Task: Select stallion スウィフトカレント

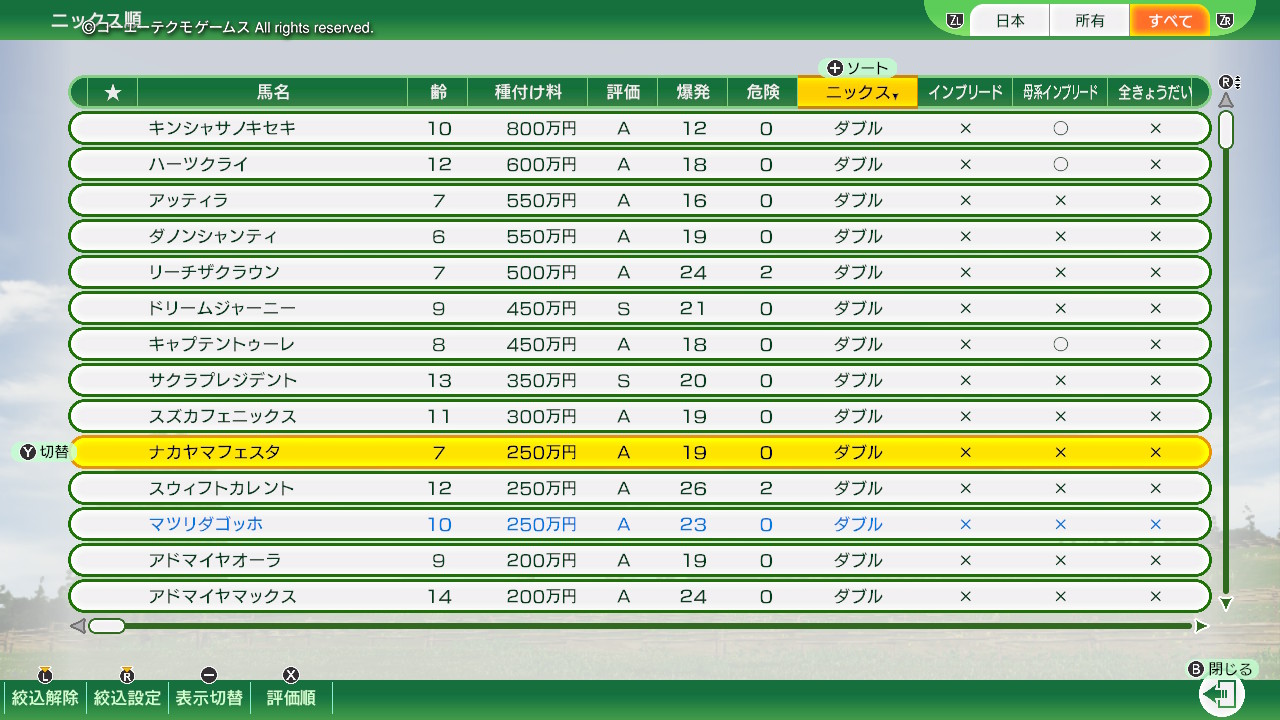Action: click(x=640, y=488)
